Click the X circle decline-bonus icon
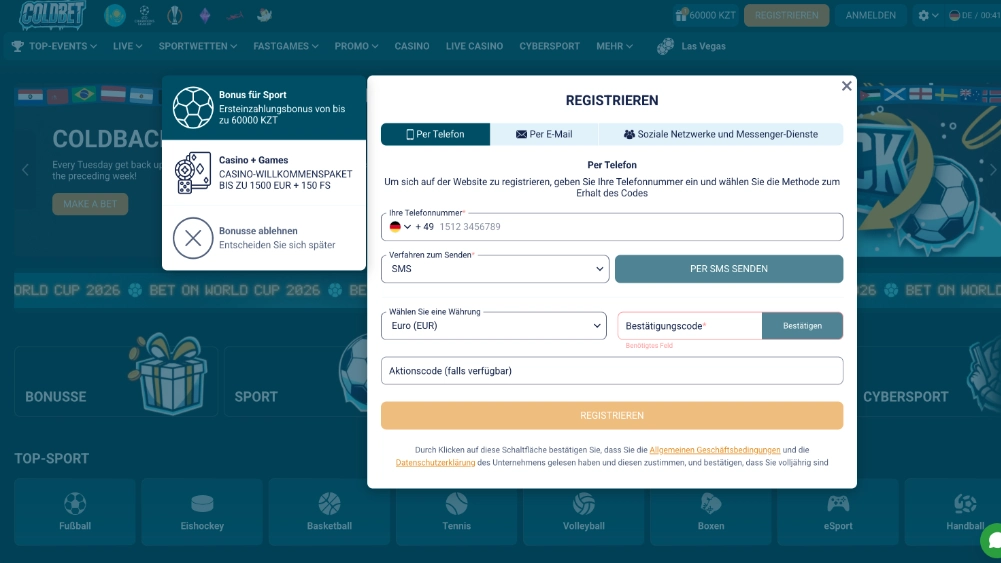The image size is (1001, 563). pos(193,237)
